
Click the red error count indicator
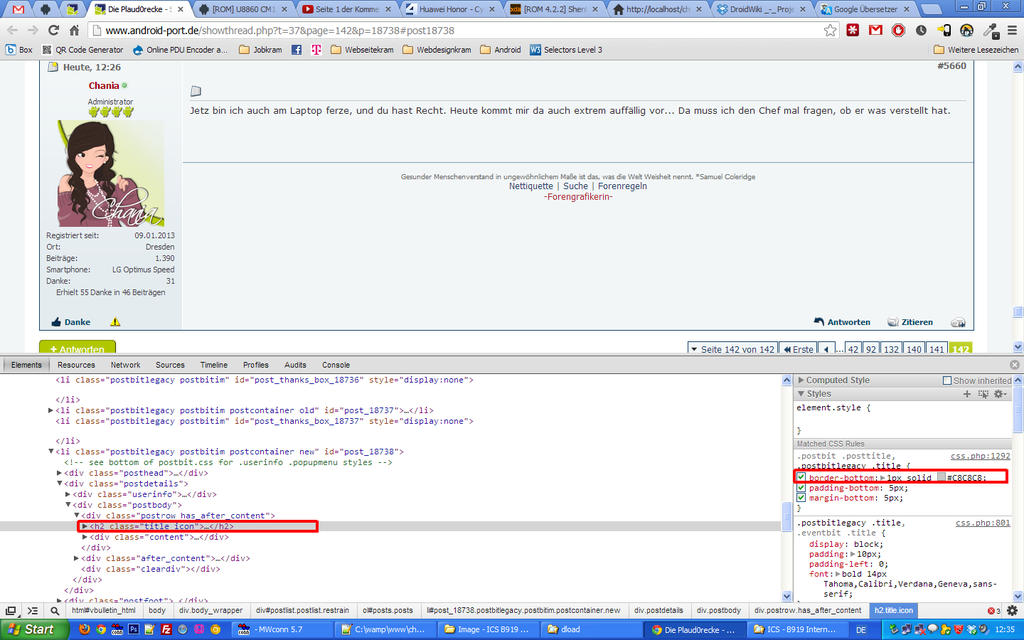pyautogui.click(x=994, y=610)
